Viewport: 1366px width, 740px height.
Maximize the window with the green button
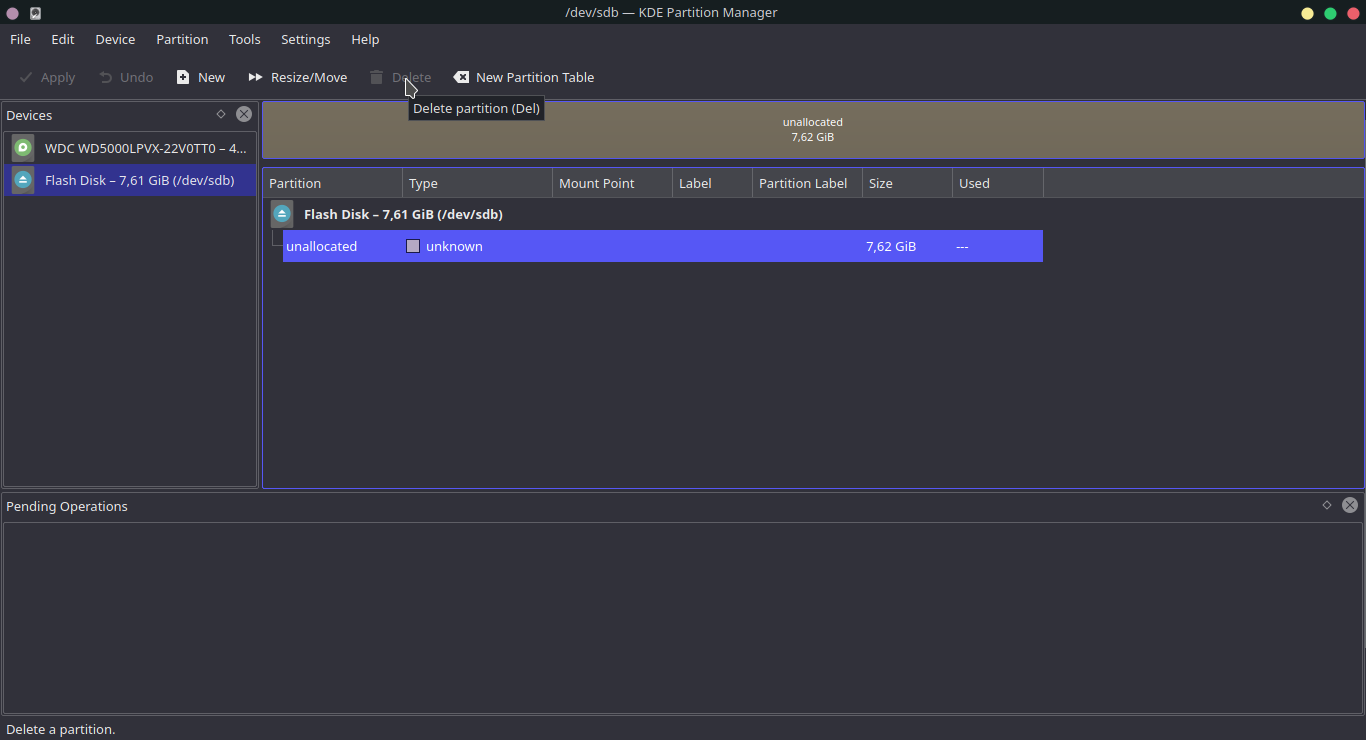(1330, 13)
